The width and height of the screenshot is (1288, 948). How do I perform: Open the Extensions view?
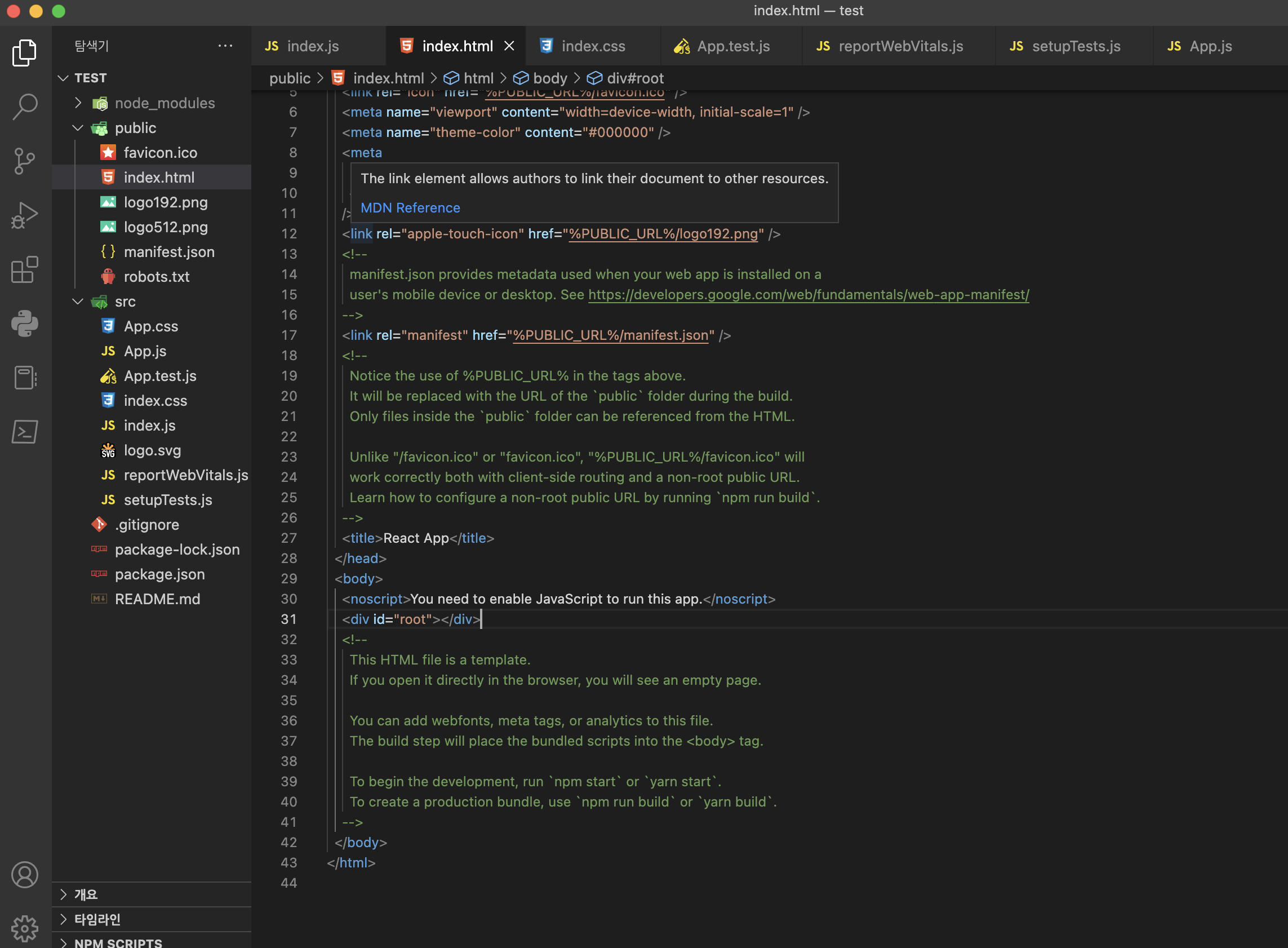(25, 270)
